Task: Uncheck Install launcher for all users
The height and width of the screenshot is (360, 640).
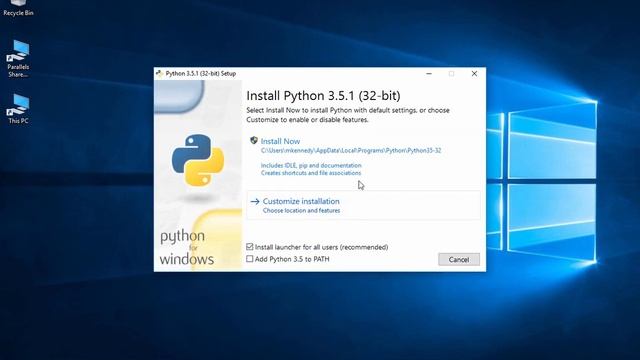Action: pos(250,247)
